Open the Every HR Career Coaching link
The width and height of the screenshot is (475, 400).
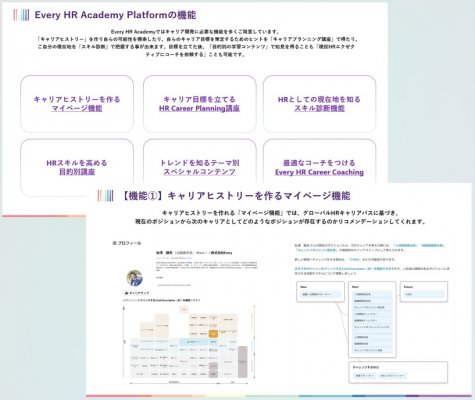point(319,172)
